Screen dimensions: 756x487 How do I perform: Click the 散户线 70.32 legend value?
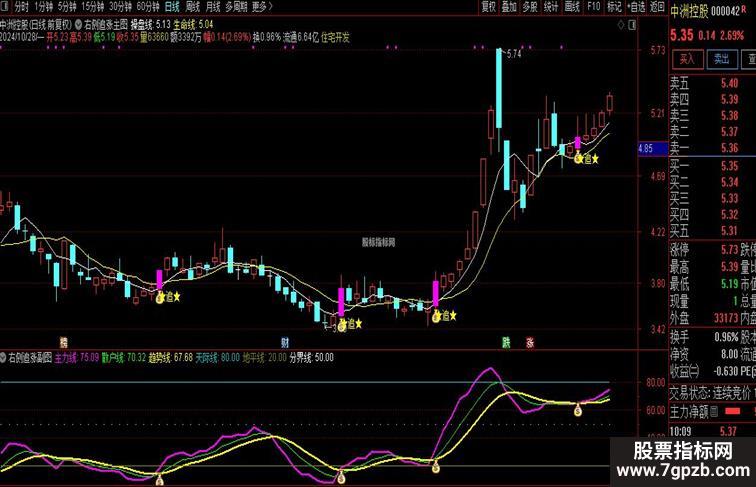(124, 358)
